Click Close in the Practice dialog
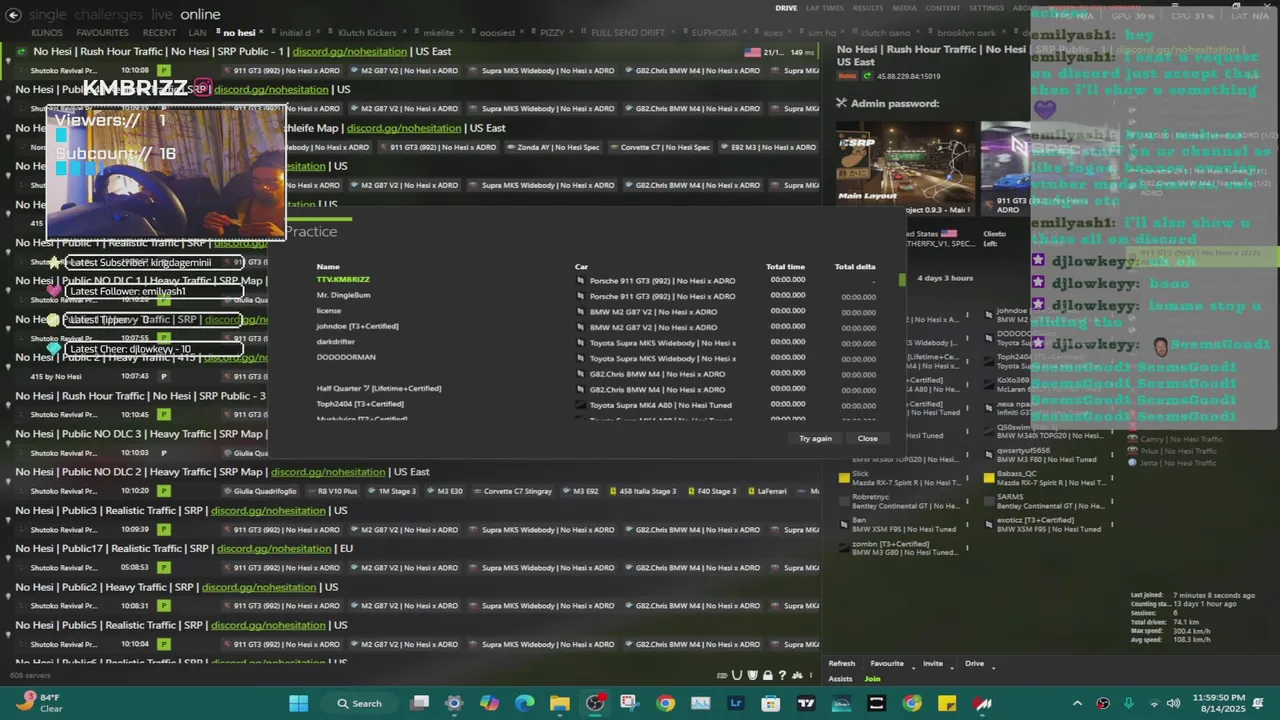The height and width of the screenshot is (720, 1280). coord(867,438)
